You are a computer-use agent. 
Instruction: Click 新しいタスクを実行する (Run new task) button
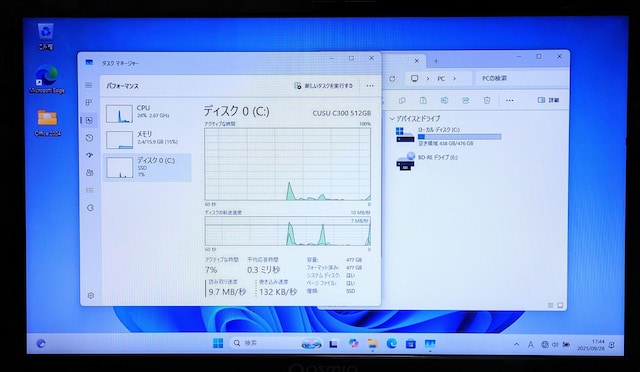(x=323, y=86)
